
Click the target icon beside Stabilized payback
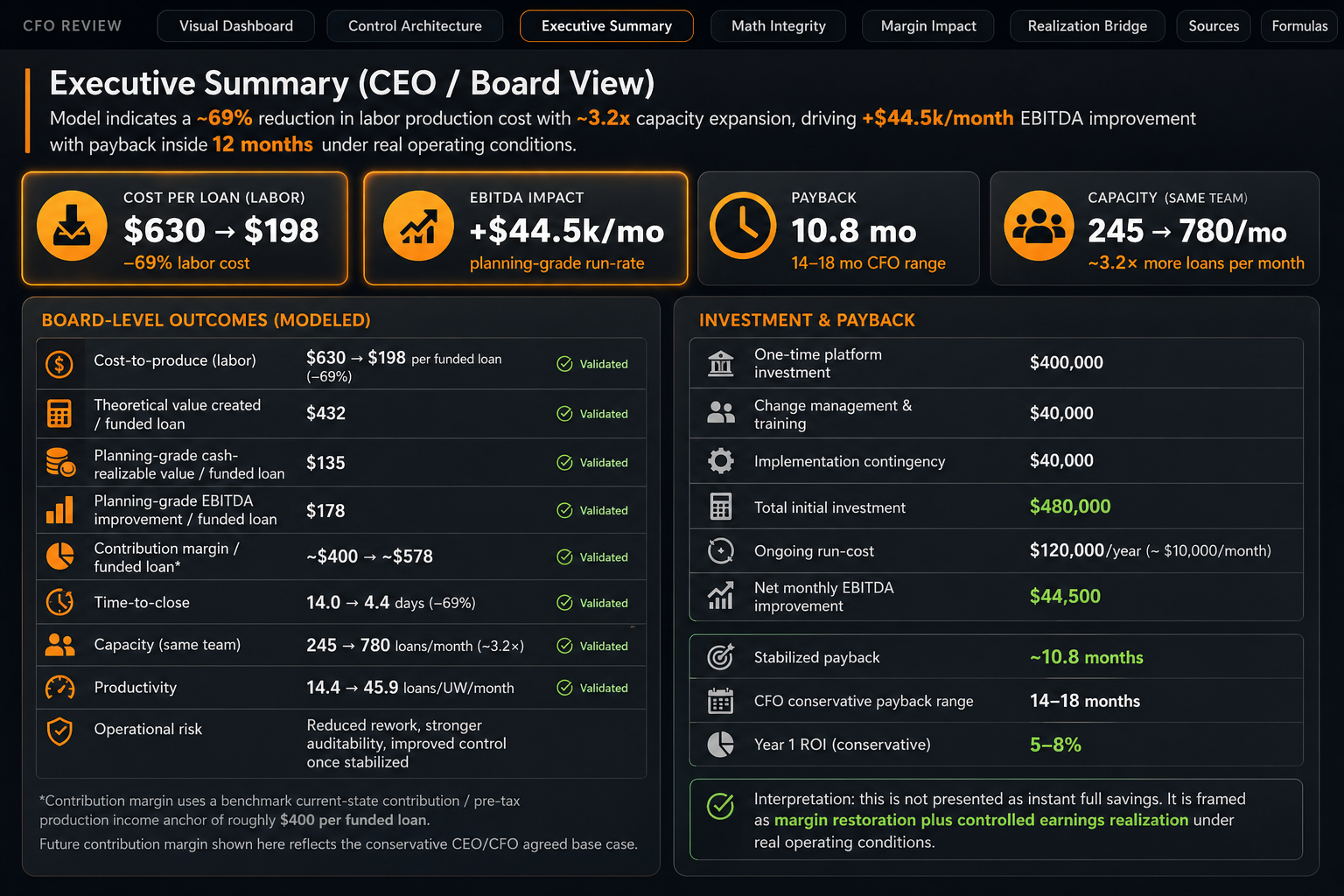tap(720, 656)
